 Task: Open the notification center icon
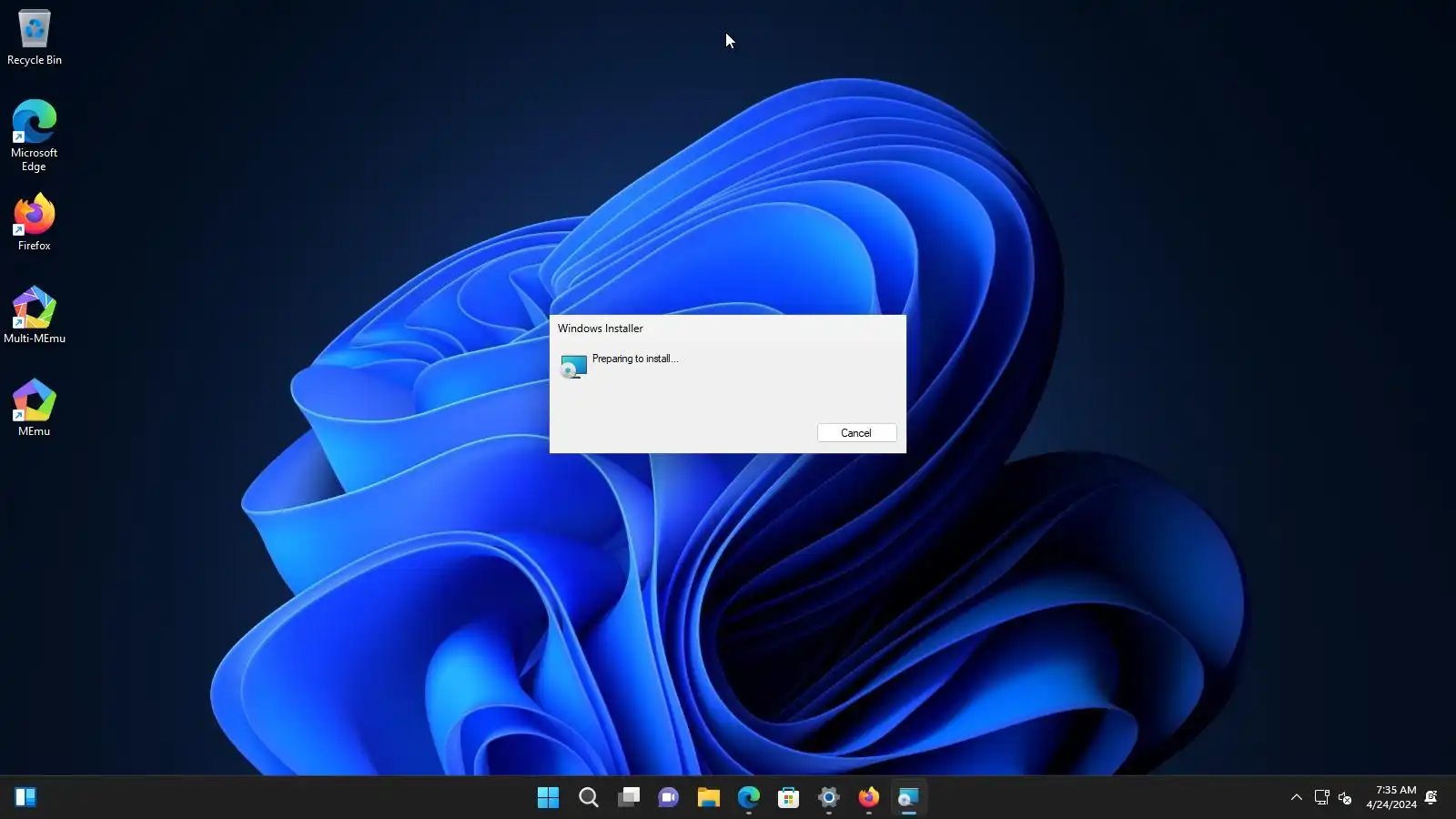[x=1431, y=798]
